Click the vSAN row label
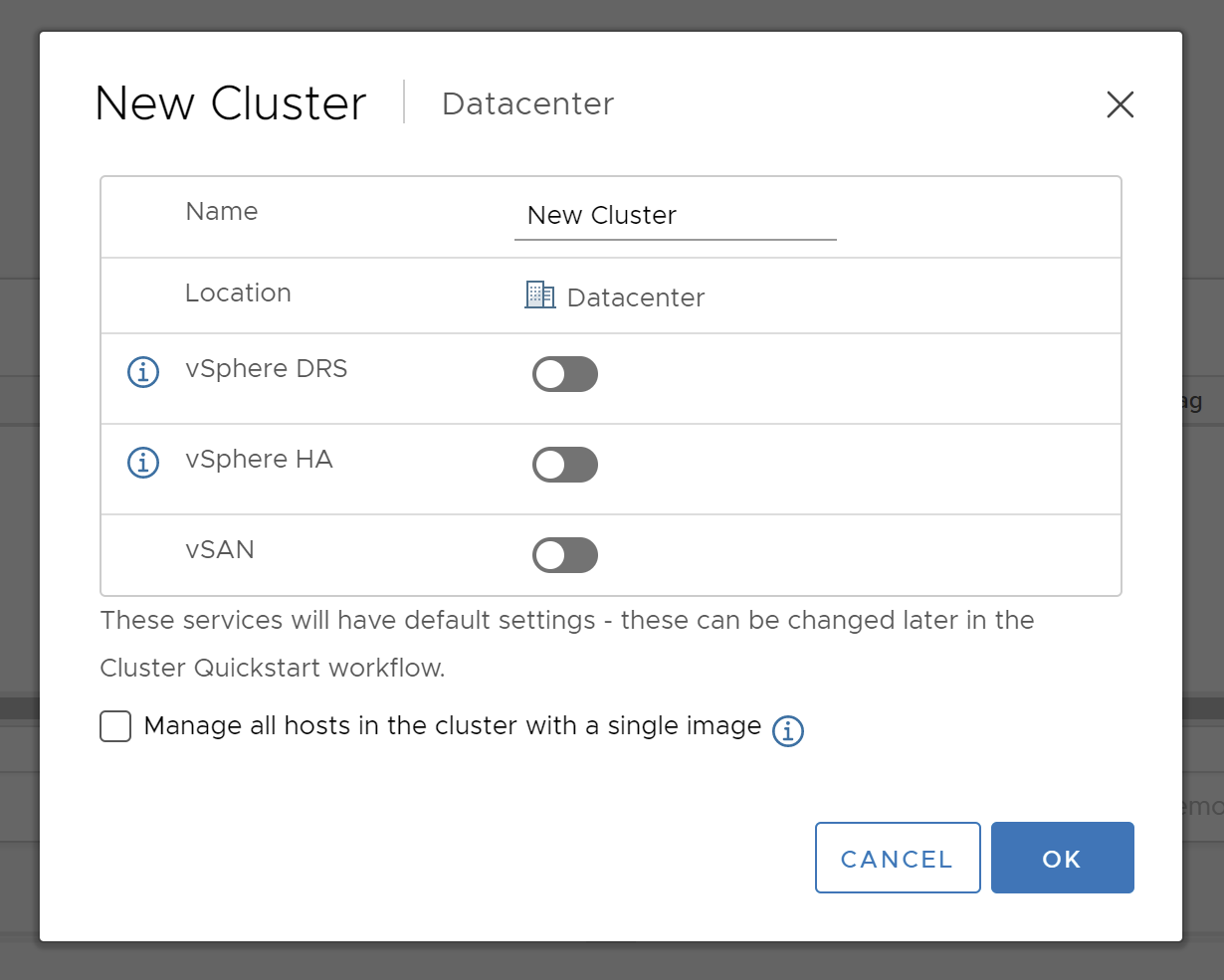The height and width of the screenshot is (980, 1224). click(x=220, y=550)
